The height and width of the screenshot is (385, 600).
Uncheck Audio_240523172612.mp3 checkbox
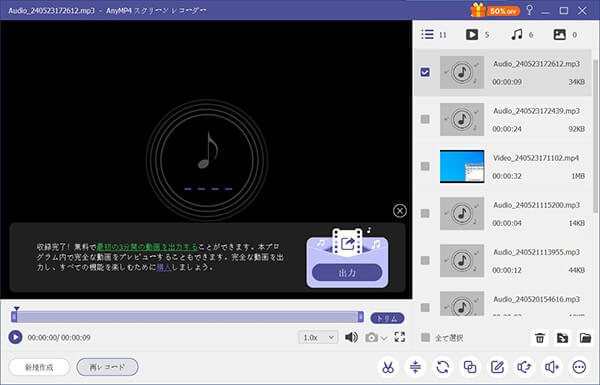click(425, 72)
